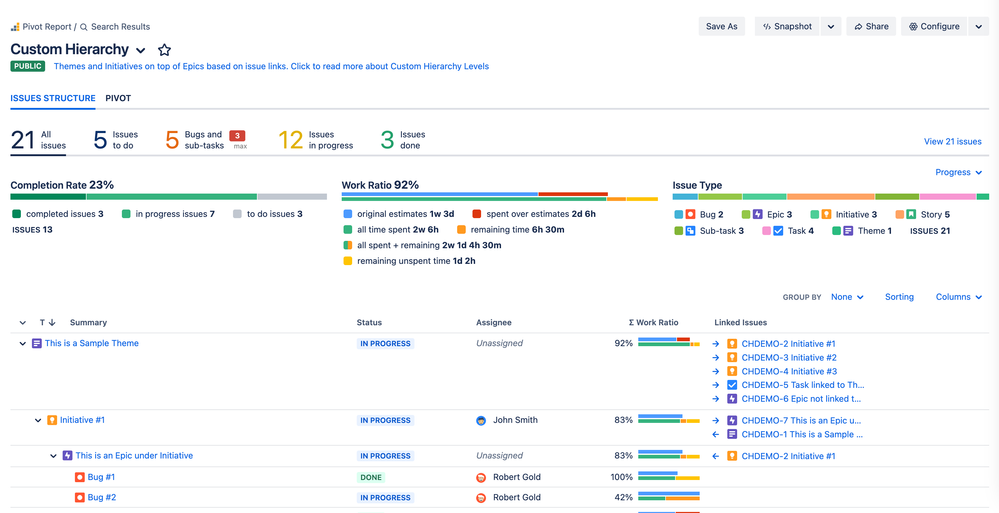This screenshot has height=513, width=999.
Task: Click the Work Ratio bar chart
Action: (500, 196)
